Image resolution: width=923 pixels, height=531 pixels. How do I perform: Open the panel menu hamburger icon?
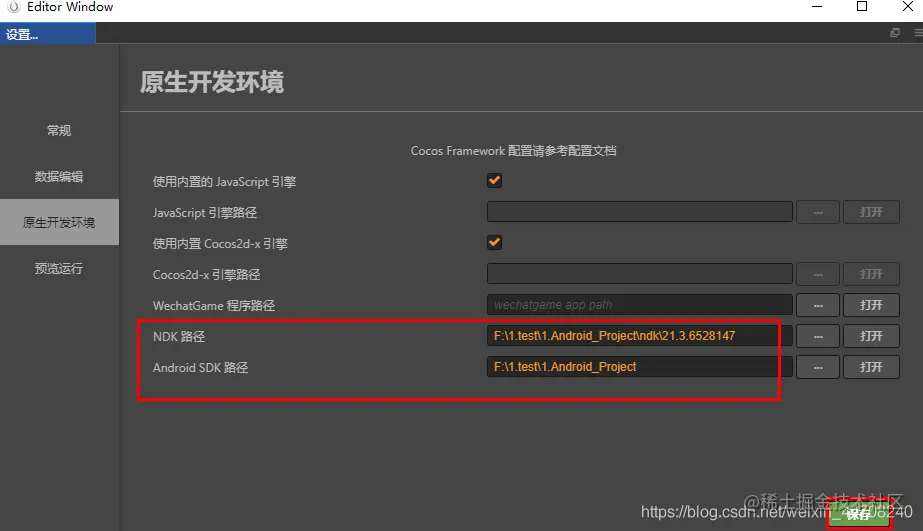(918, 33)
